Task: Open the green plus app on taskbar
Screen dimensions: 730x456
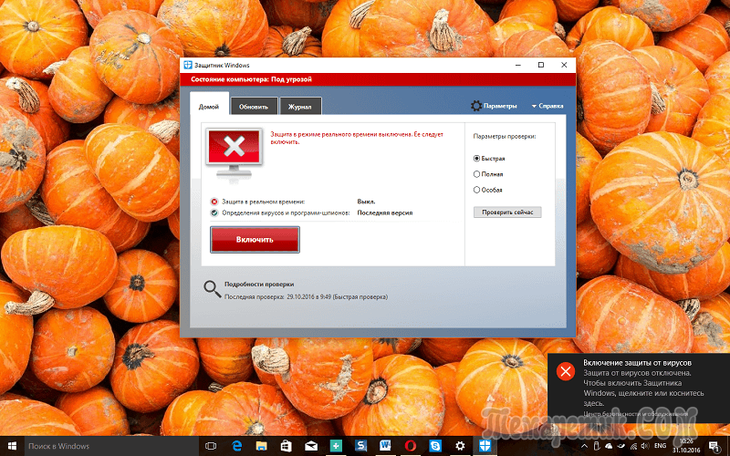Action: 336,446
